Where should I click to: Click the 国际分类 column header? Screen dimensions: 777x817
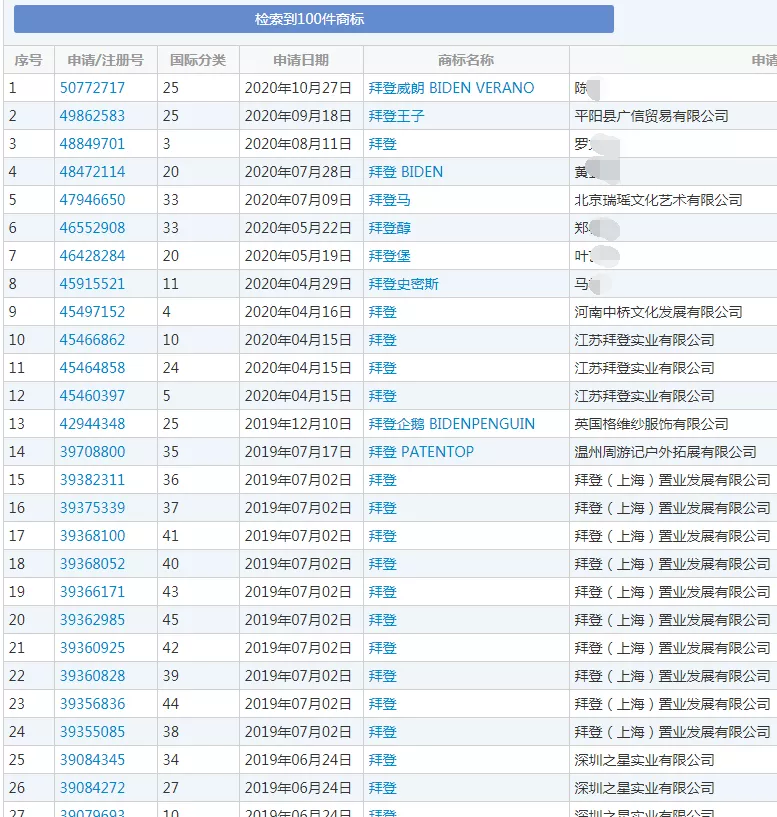tap(198, 60)
